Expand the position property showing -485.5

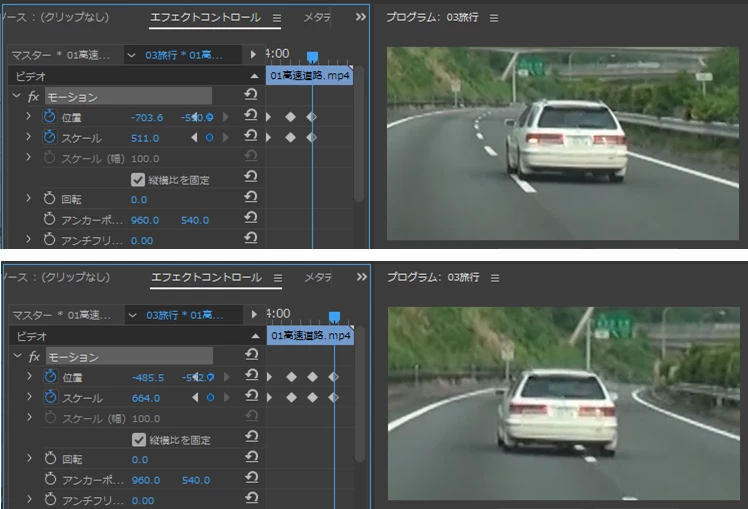click(x=29, y=376)
